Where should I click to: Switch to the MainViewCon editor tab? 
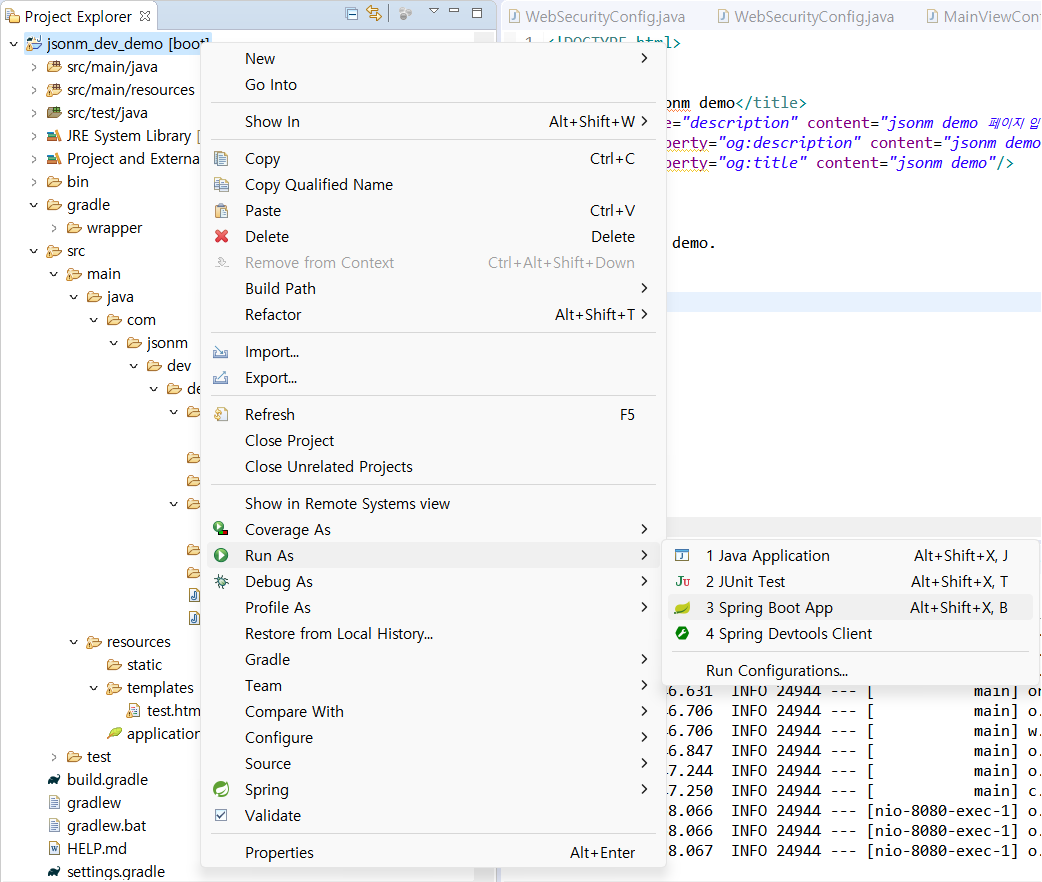click(984, 17)
